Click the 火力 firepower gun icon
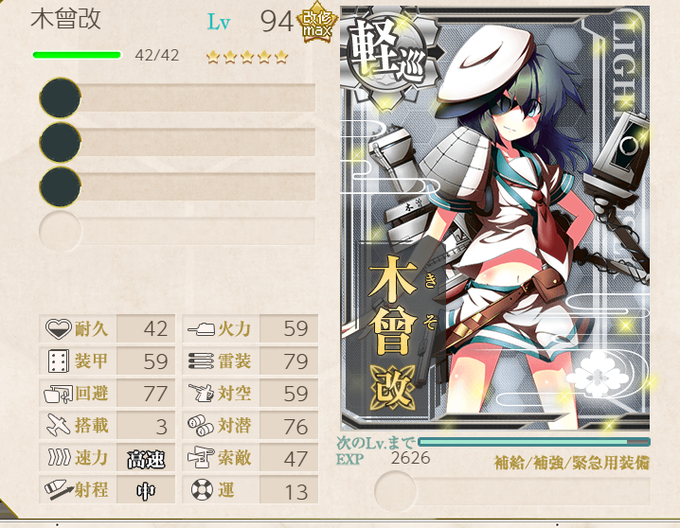This screenshot has width=680, height=528. (201, 329)
